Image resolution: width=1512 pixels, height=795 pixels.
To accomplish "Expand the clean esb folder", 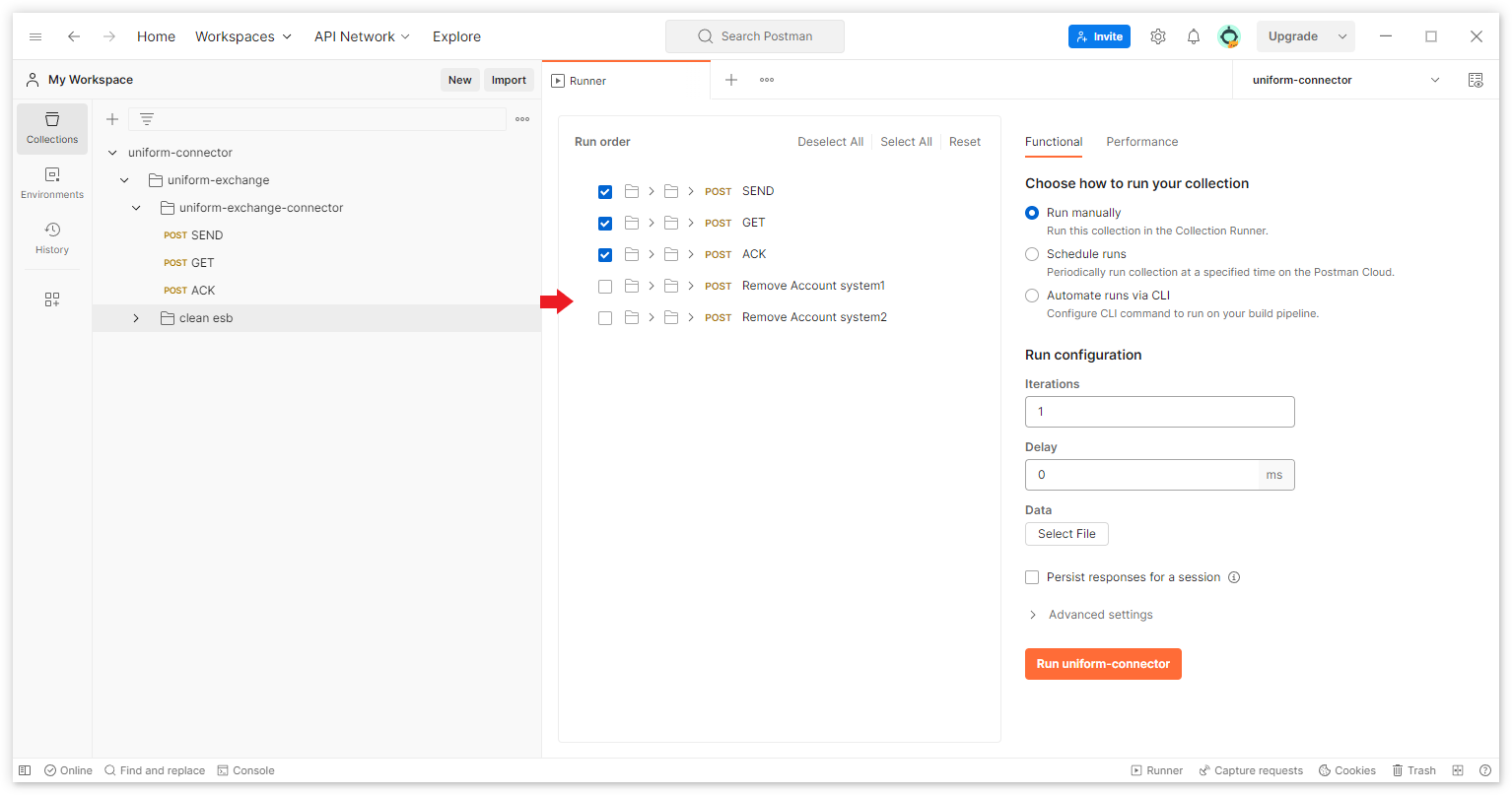I will (x=136, y=318).
